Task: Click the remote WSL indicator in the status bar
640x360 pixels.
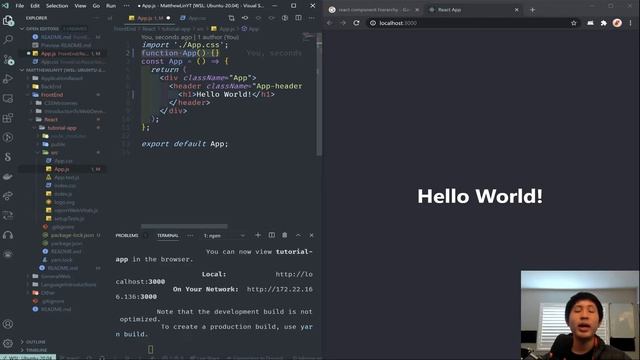Action: 28,357
